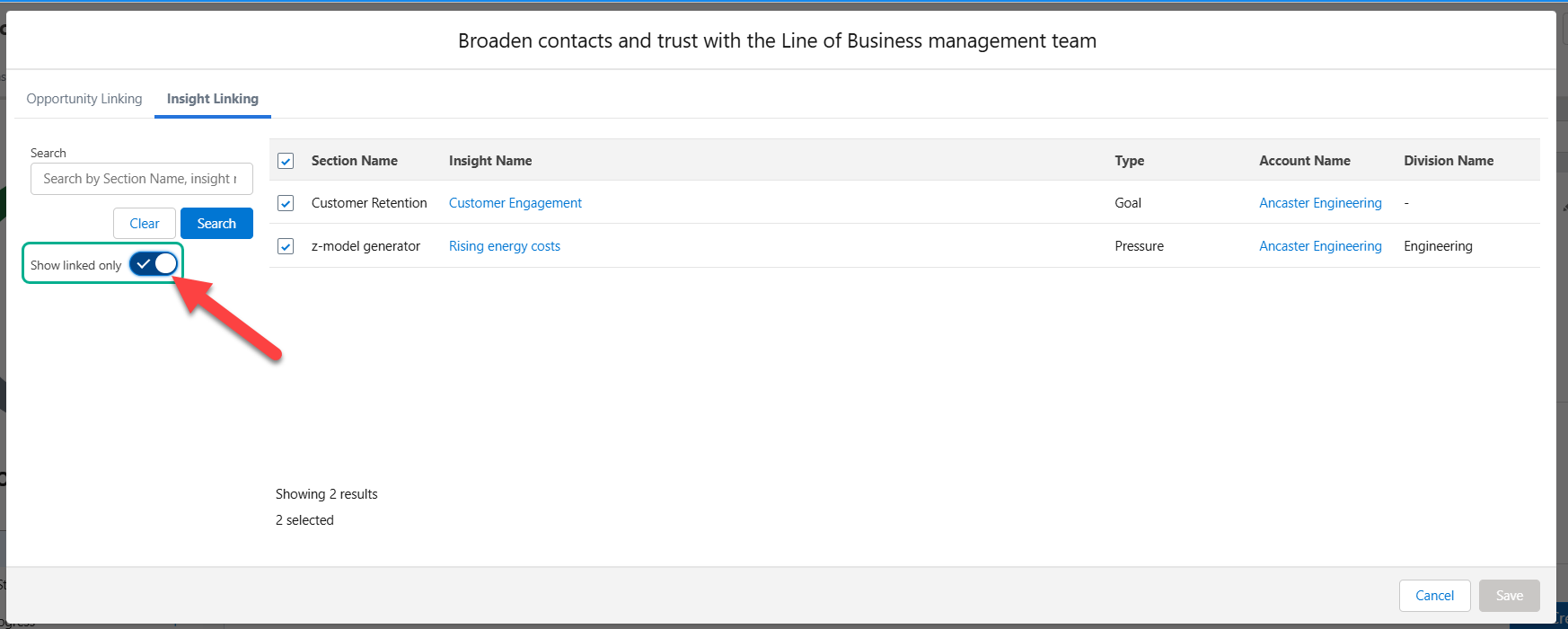The width and height of the screenshot is (1568, 629).
Task: Click the Account Name column header
Action: click(1305, 161)
